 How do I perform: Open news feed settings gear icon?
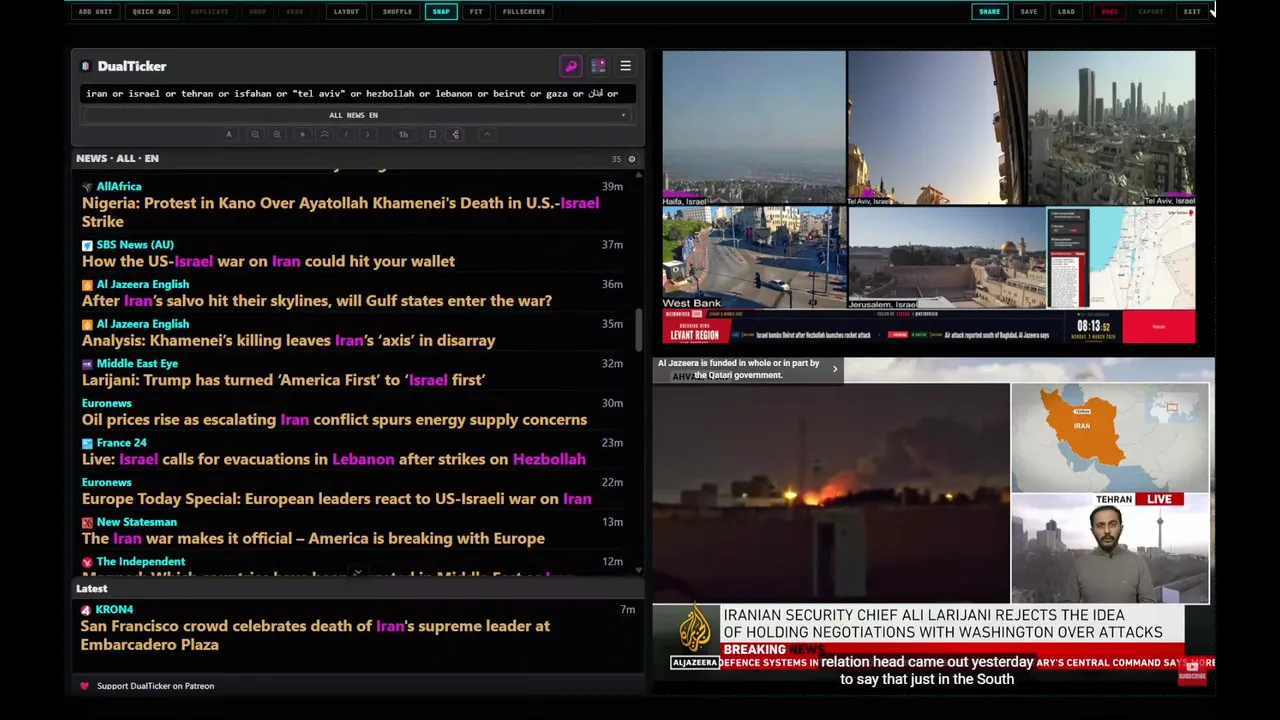[631, 159]
